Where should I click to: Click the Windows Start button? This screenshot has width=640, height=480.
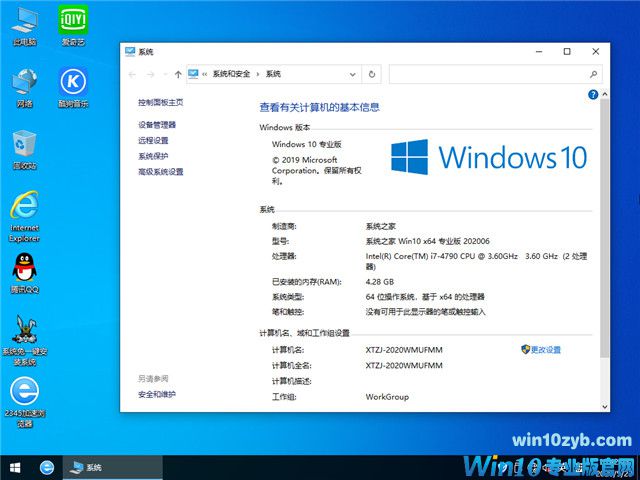click(15, 467)
